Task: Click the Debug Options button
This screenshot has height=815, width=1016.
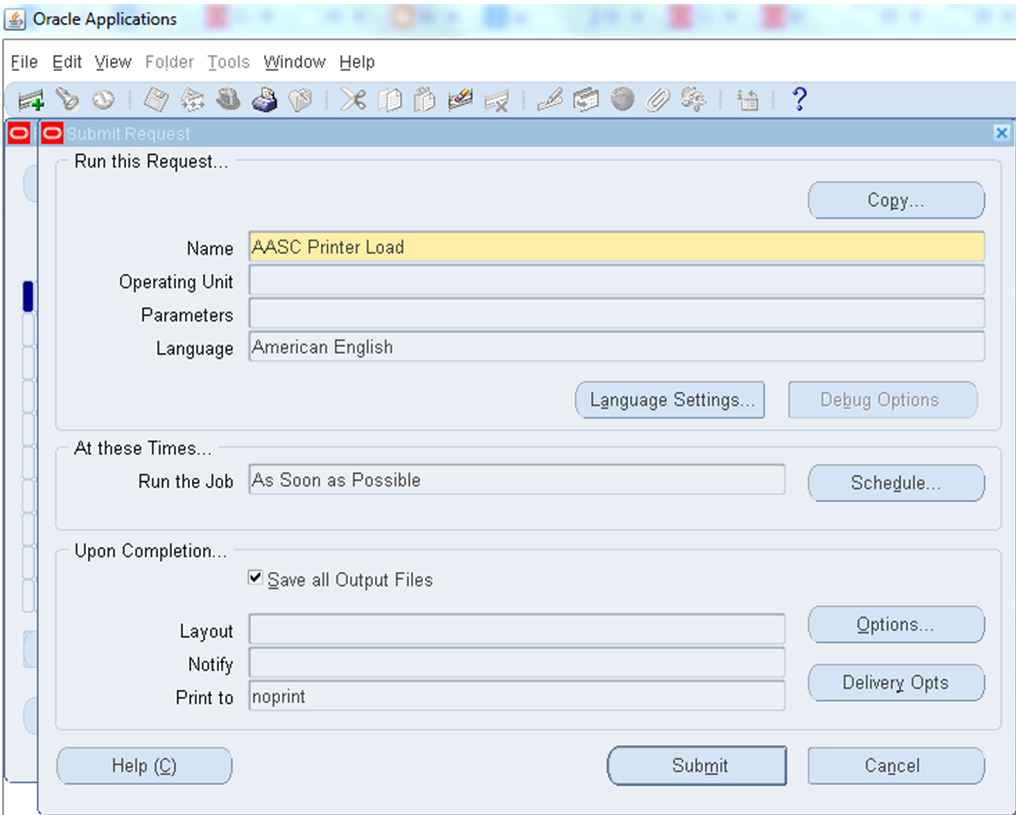Action: pos(883,400)
